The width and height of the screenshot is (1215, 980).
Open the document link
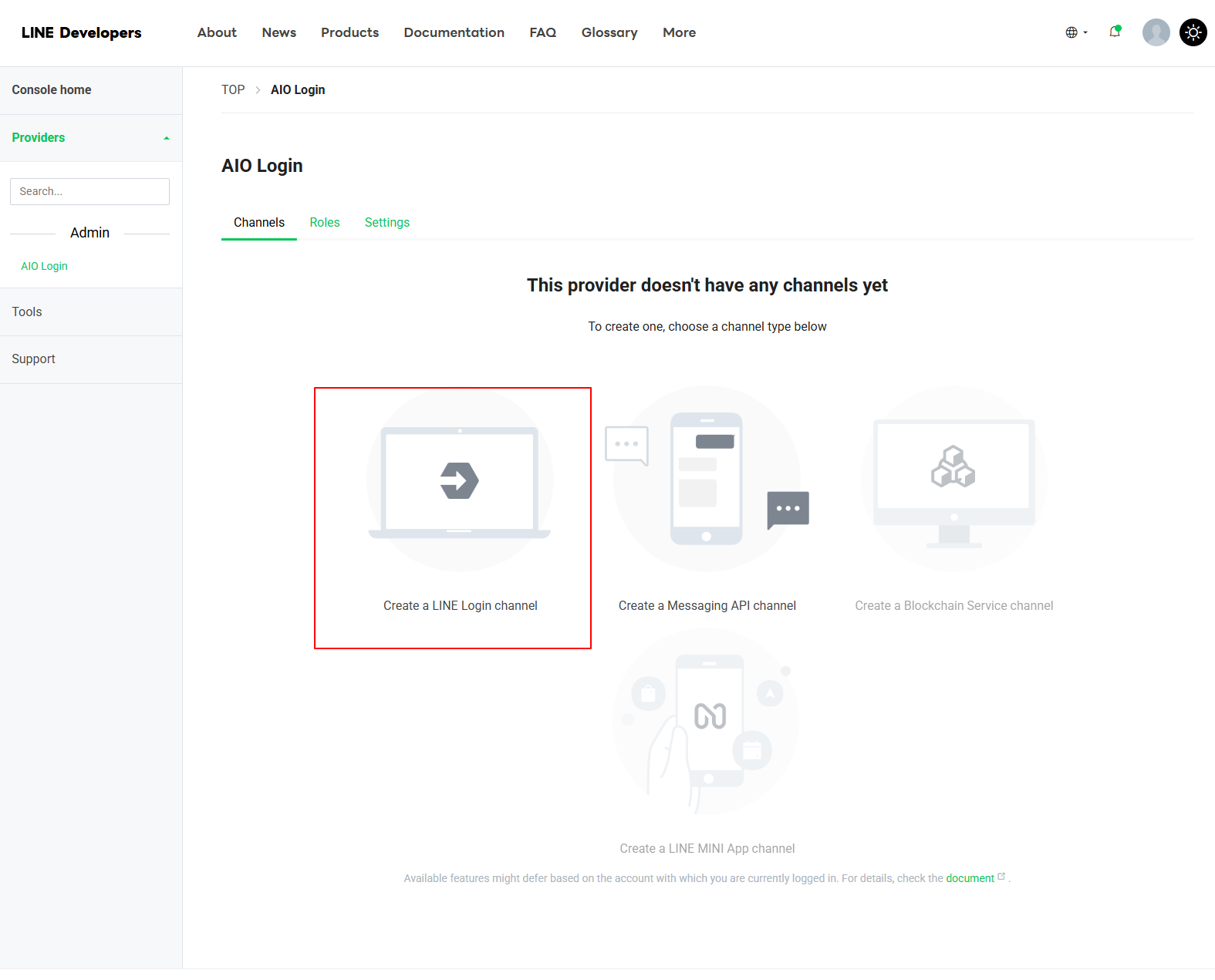(970, 878)
